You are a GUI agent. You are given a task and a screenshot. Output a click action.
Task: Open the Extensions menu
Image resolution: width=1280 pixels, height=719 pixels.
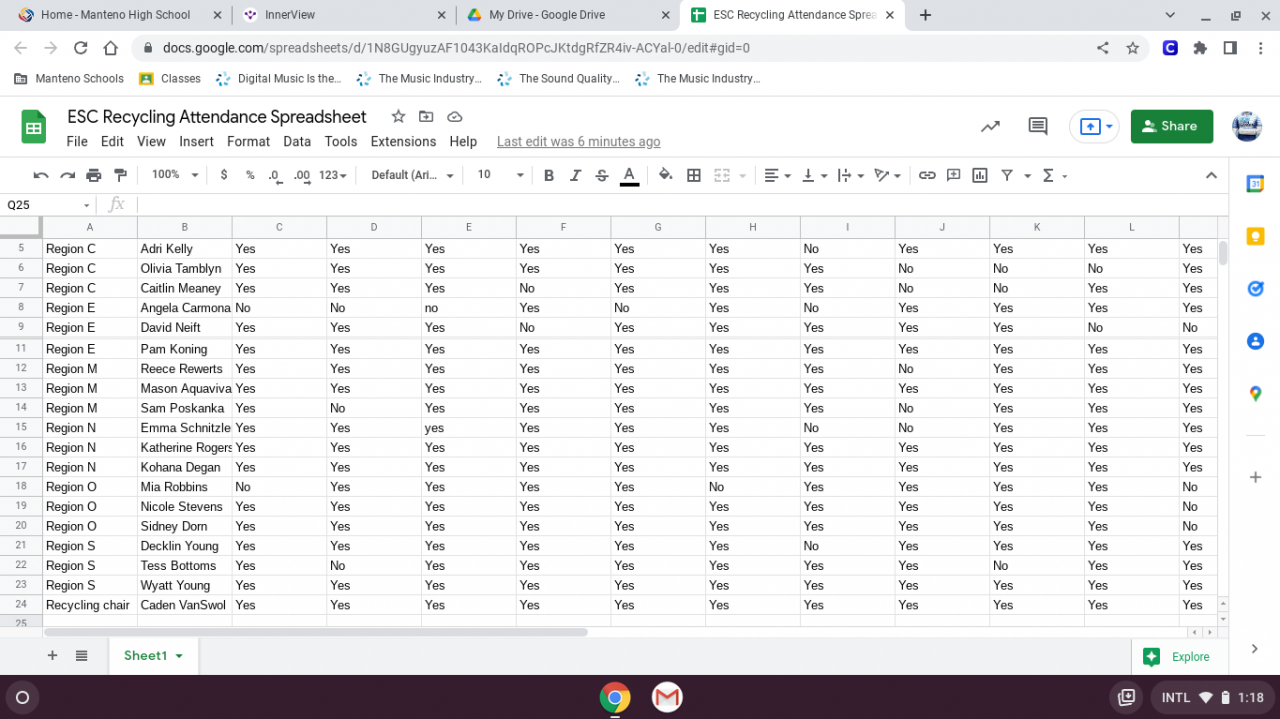click(x=403, y=142)
